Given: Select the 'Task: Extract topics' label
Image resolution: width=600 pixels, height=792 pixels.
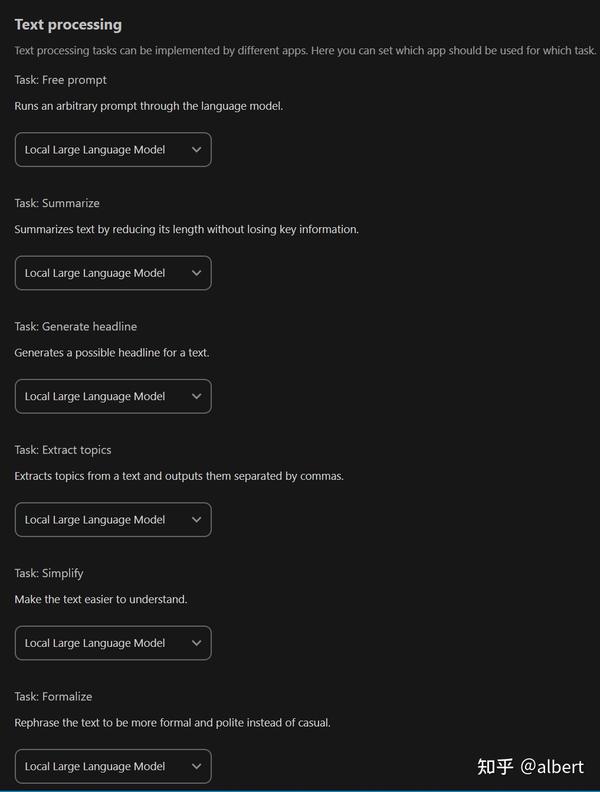Looking at the screenshot, I should [63, 450].
